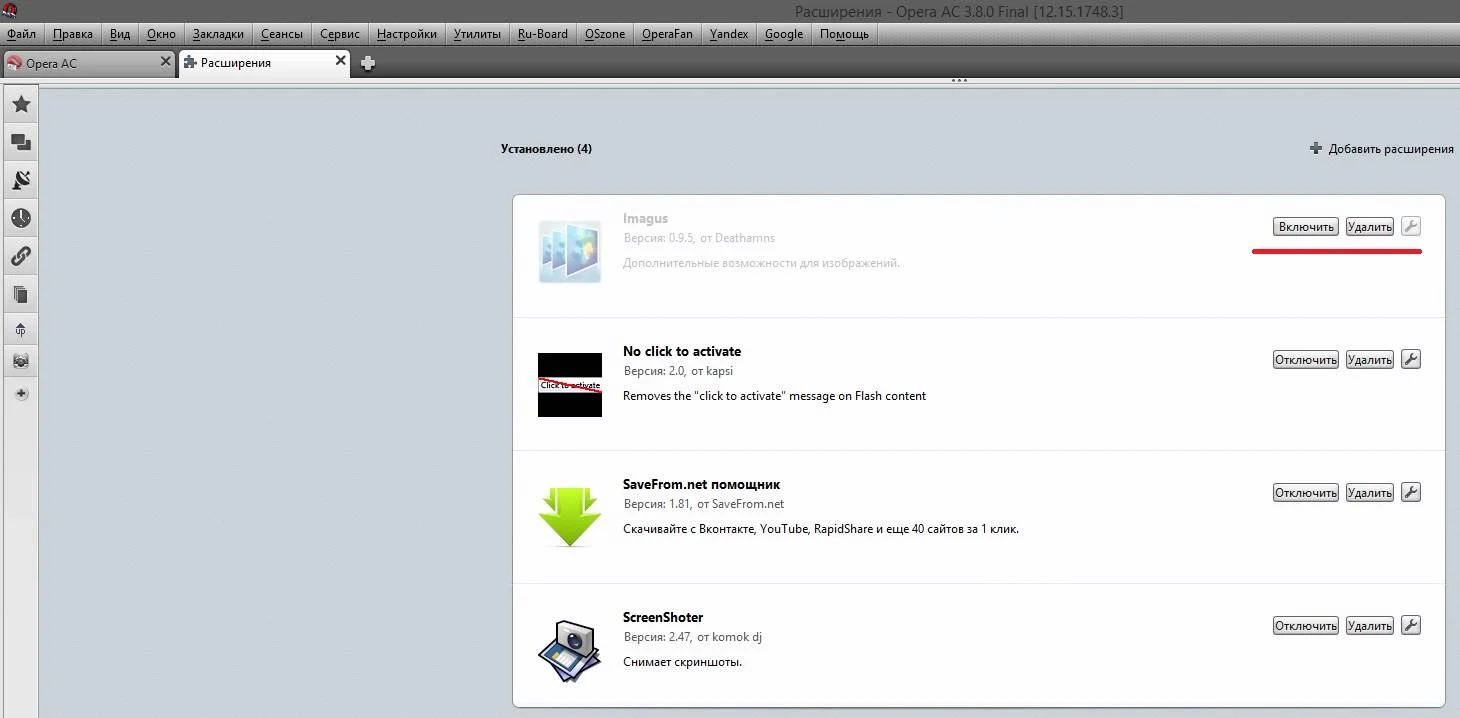
Task: Open the Закладки menu
Action: (218, 34)
